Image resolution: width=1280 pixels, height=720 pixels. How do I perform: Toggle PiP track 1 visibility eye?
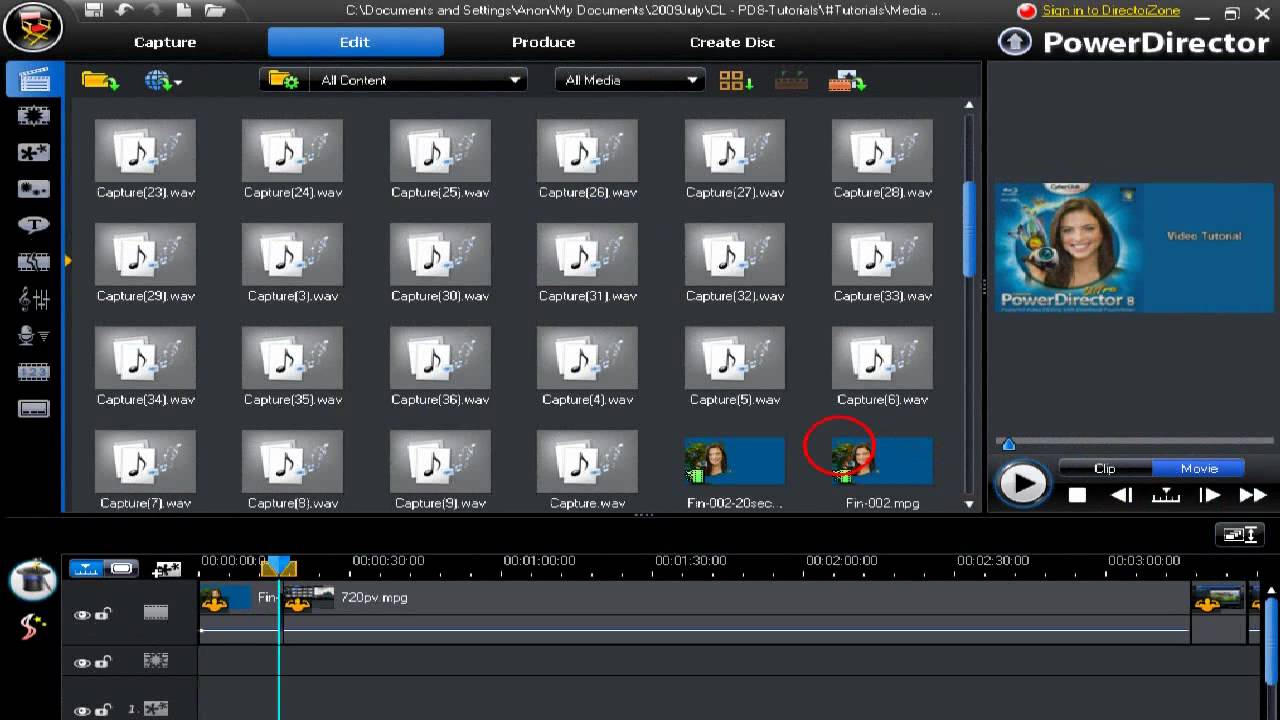pyautogui.click(x=82, y=710)
